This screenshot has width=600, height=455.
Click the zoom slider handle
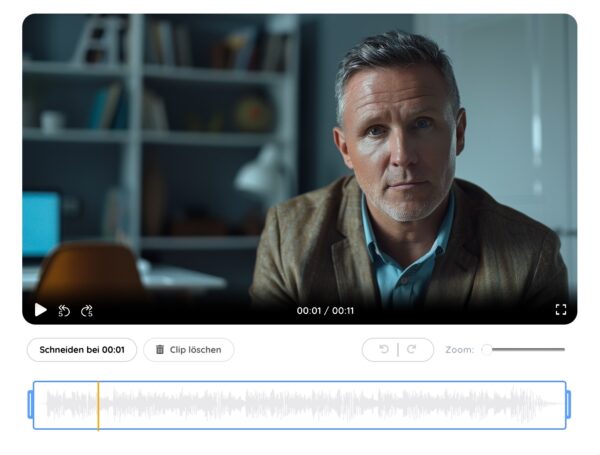[x=487, y=350]
